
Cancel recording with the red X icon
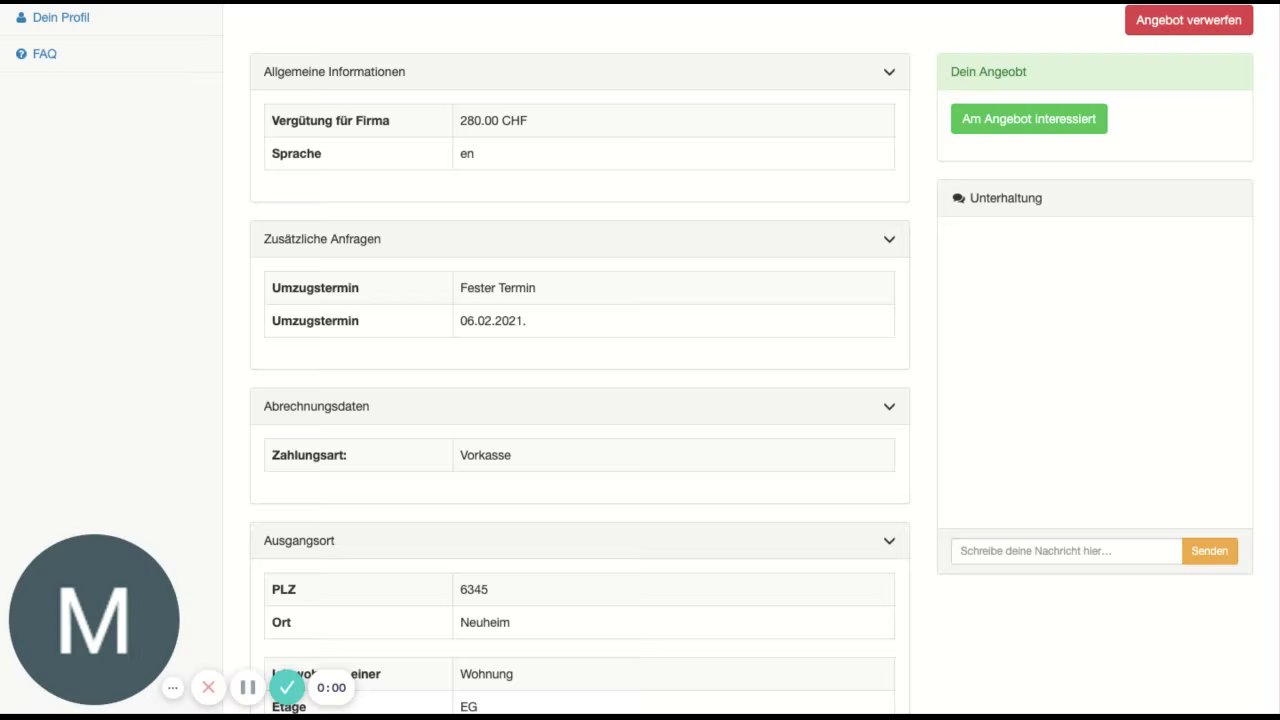pos(208,688)
